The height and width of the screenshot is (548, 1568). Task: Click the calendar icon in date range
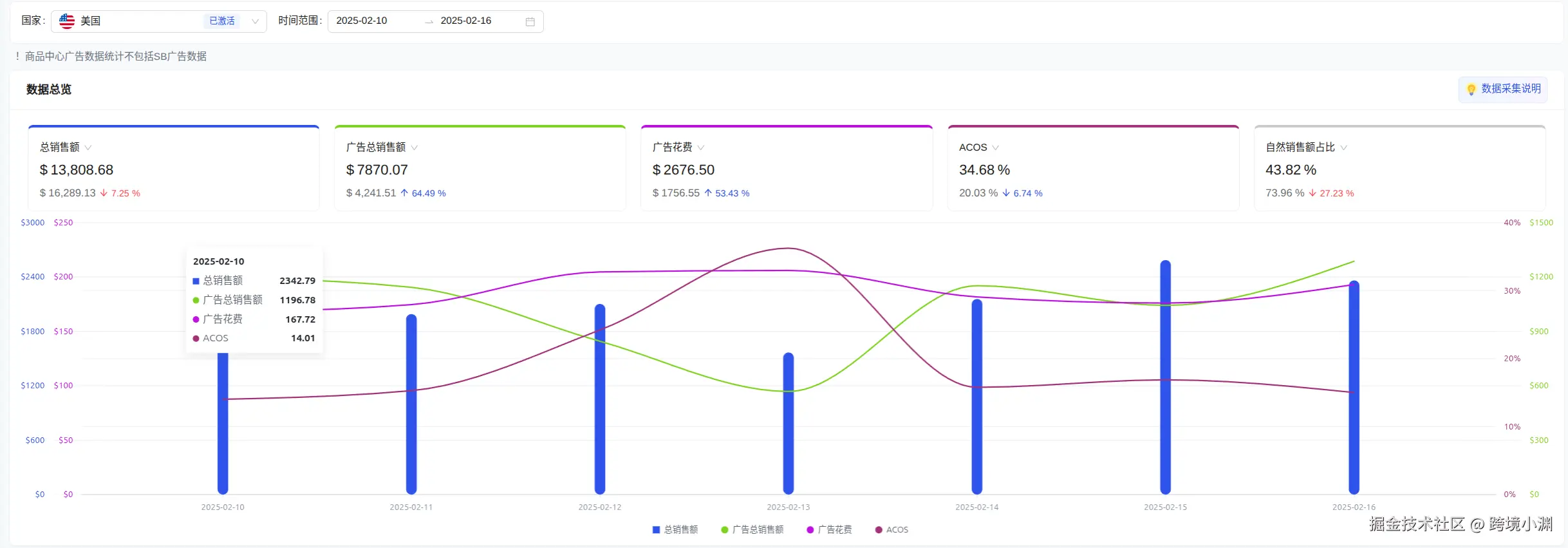click(x=530, y=21)
